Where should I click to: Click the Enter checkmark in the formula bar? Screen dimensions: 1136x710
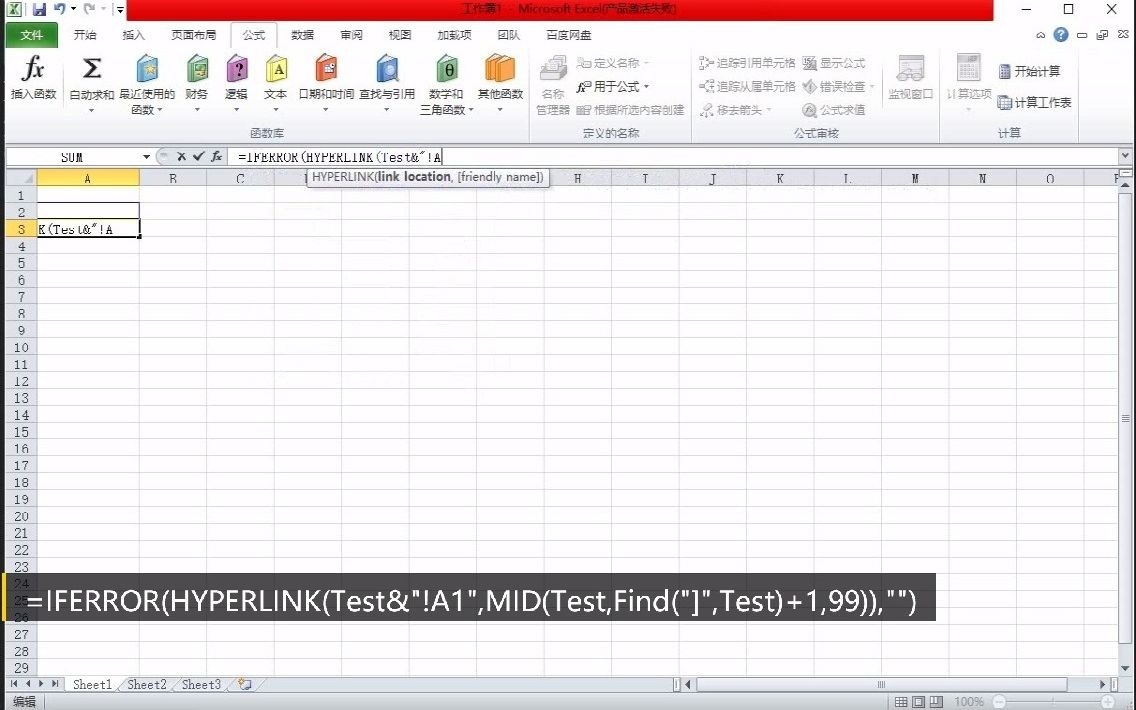[199, 156]
